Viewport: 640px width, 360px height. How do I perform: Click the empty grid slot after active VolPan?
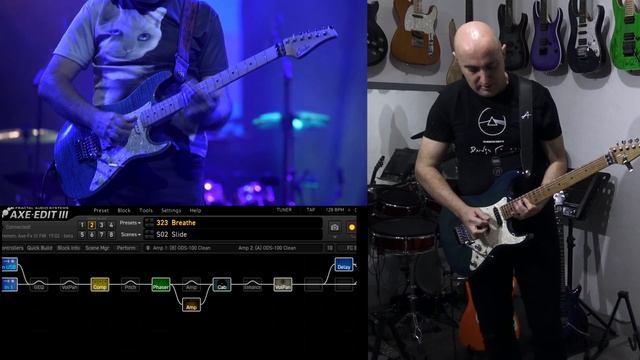point(313,284)
